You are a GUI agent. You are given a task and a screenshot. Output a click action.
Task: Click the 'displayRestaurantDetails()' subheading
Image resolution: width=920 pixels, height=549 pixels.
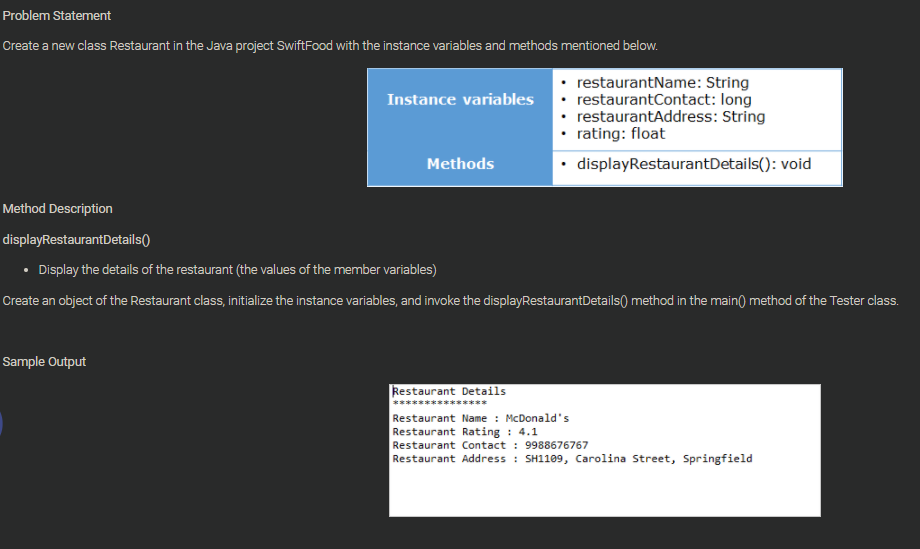coord(76,240)
